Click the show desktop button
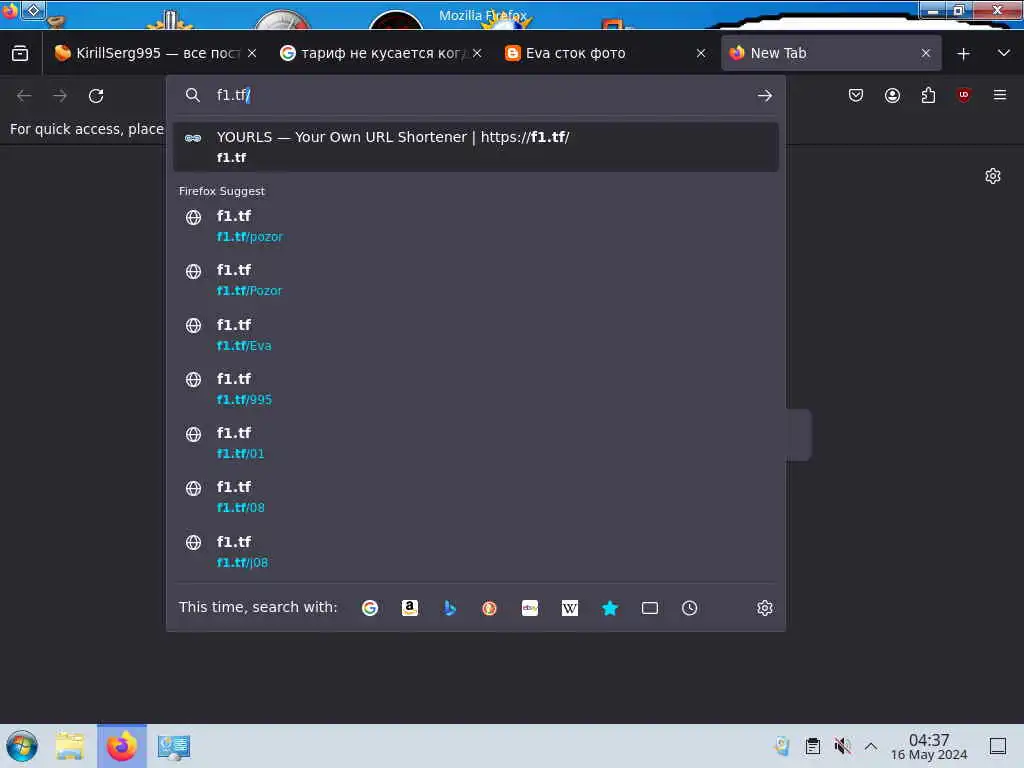 point(998,746)
